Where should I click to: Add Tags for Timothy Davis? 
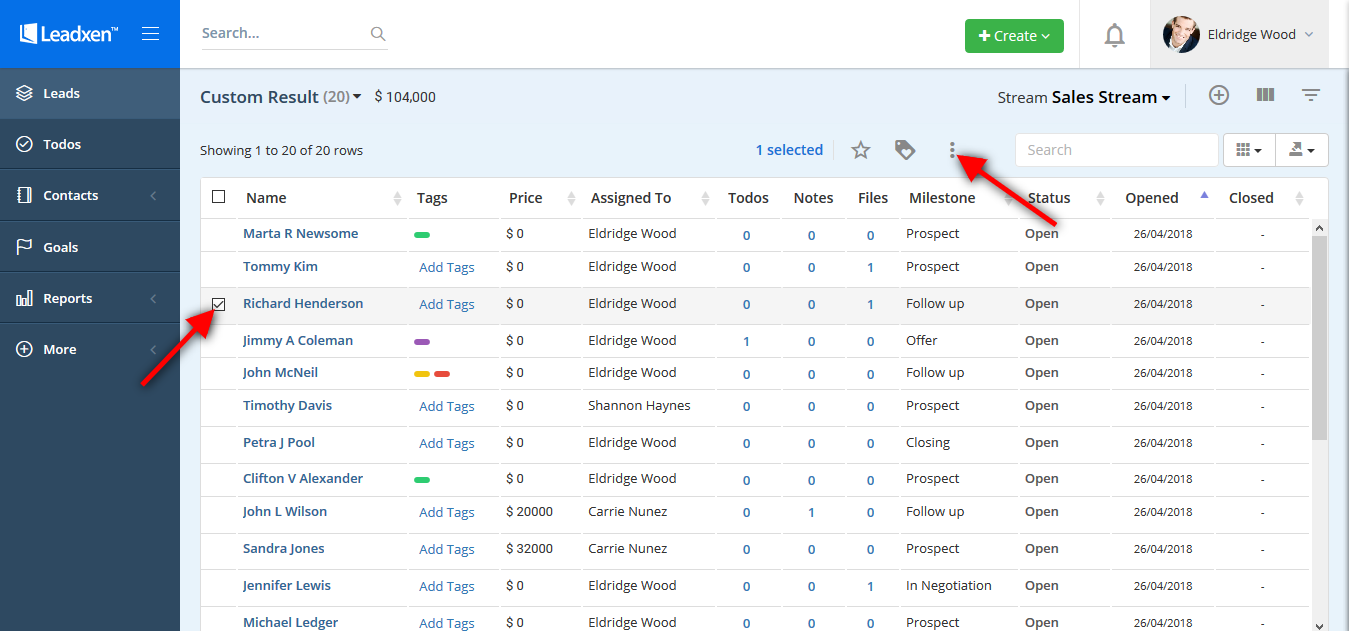pos(446,406)
